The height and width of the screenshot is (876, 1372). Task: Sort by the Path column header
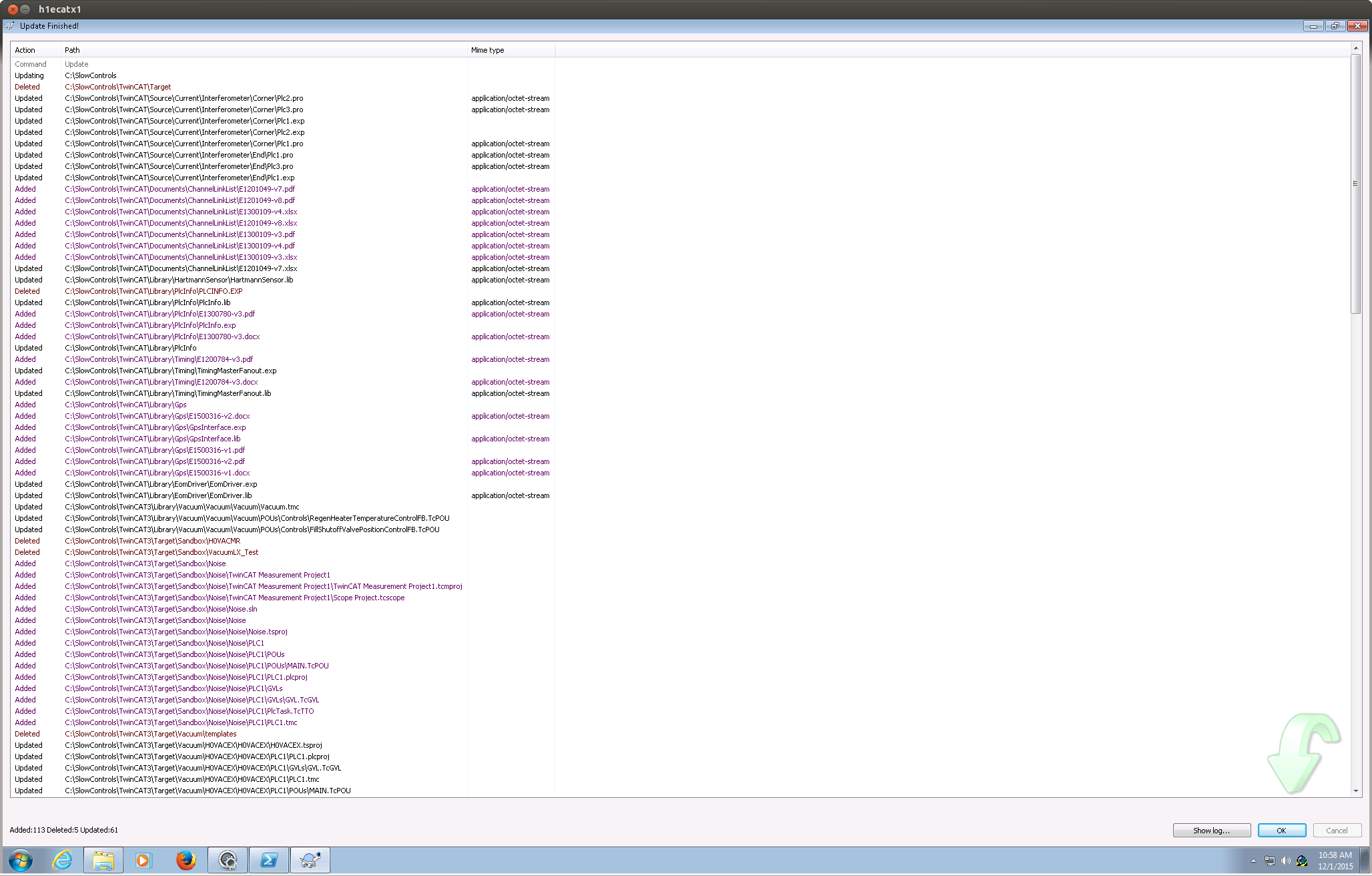tap(264, 50)
